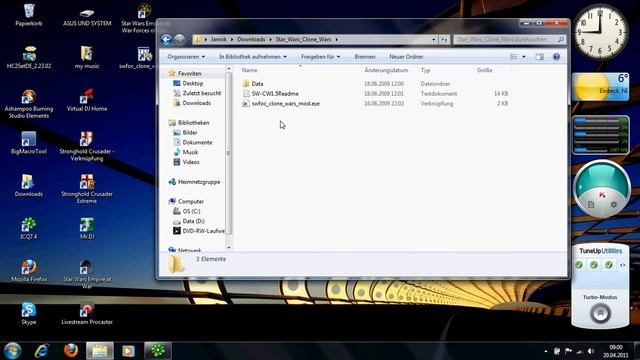Select Bibliotheken in navigation pane
This screenshot has width=640, height=360.
[193, 122]
